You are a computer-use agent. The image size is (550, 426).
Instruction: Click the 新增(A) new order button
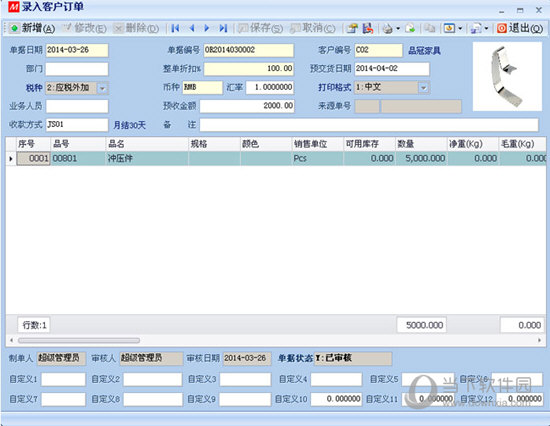click(x=32, y=28)
